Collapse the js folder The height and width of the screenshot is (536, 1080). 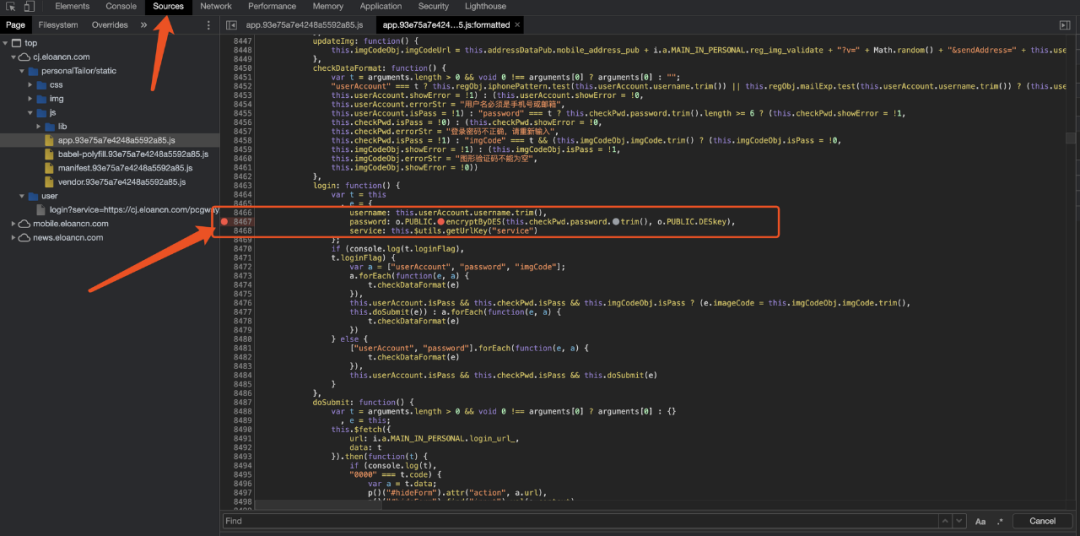point(31,112)
